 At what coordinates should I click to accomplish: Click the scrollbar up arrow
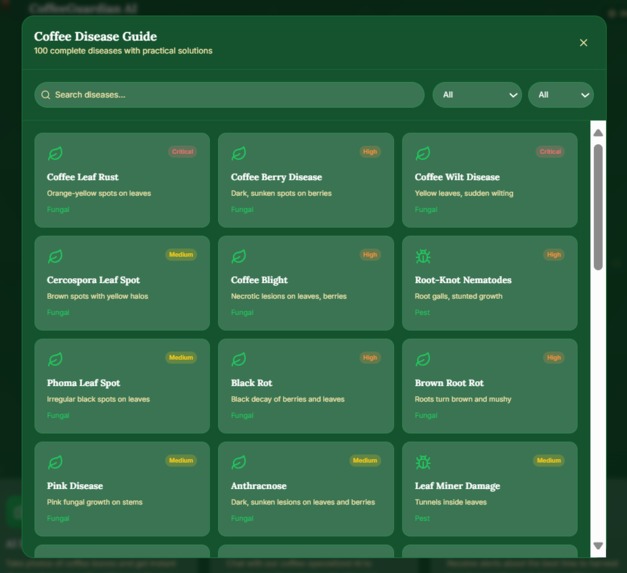coord(598,133)
